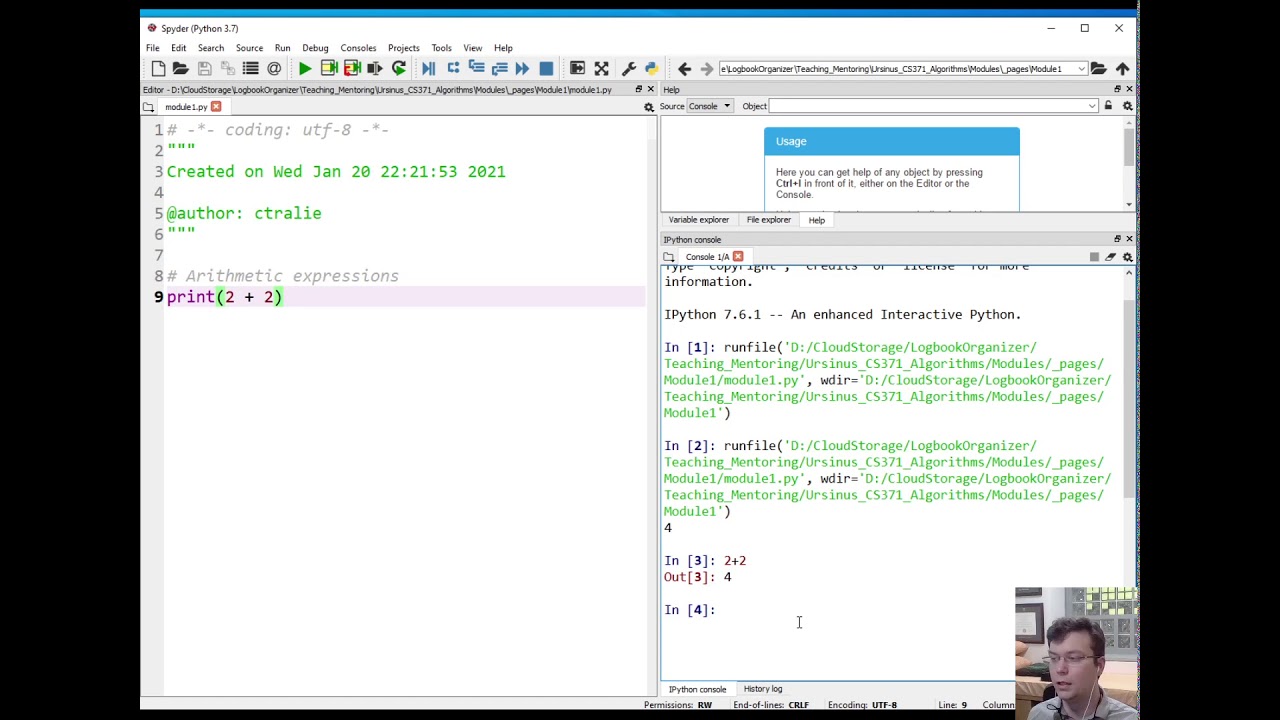Viewport: 1280px width, 720px height.
Task: Click the Save file icon
Action: (204, 68)
